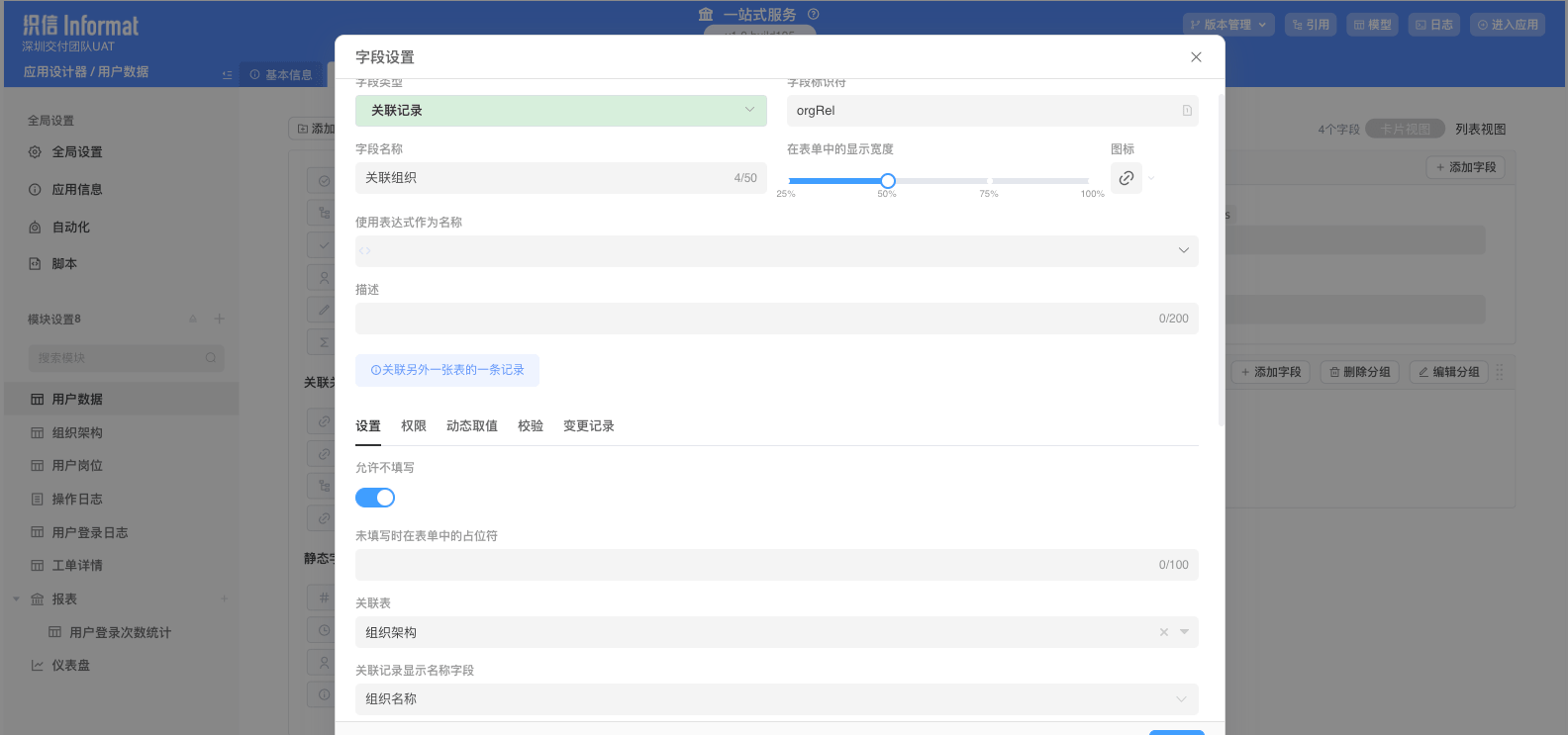Click the search icon in the module search box
The width and height of the screenshot is (1568, 735).
211,358
